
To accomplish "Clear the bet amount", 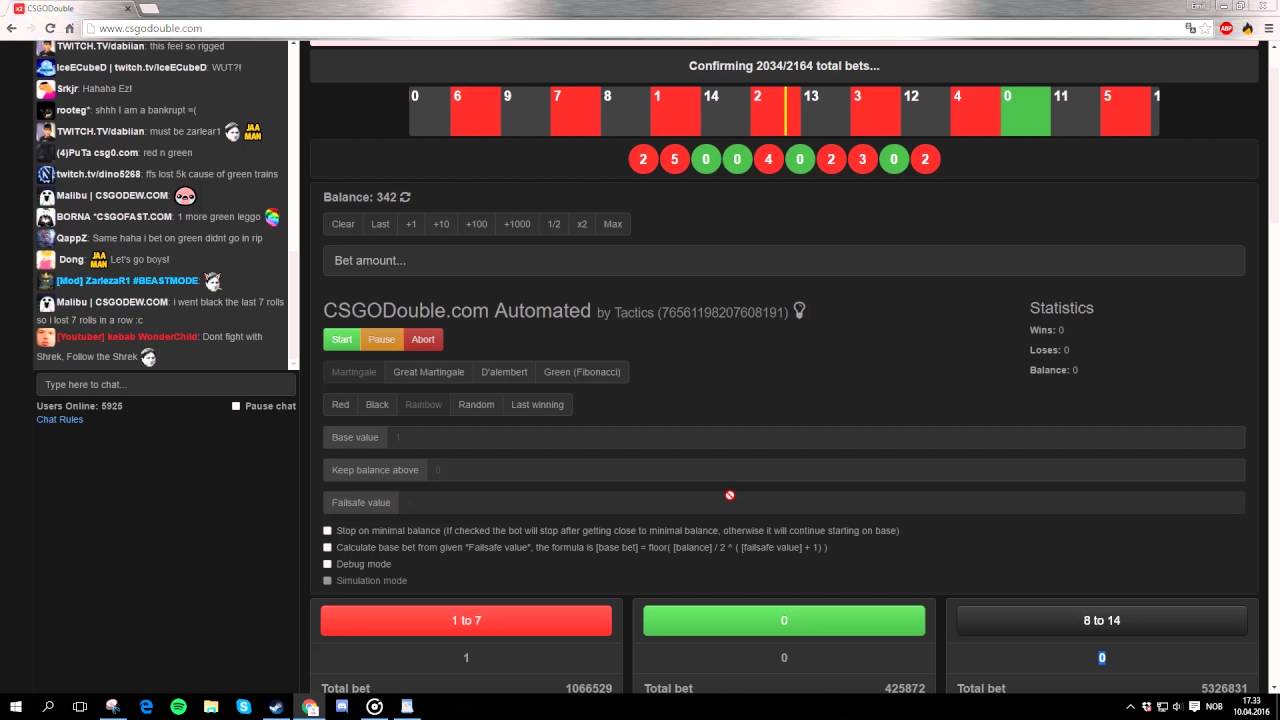I will click(343, 224).
